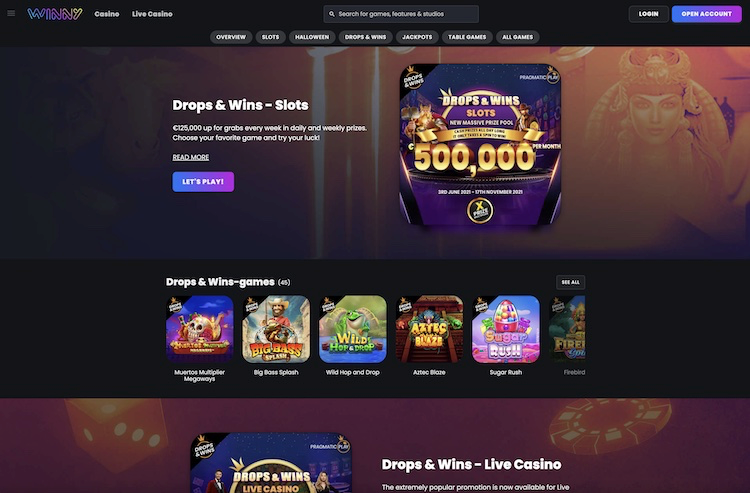Select the Halloween category tab
The image size is (750, 493).
coord(312,37)
